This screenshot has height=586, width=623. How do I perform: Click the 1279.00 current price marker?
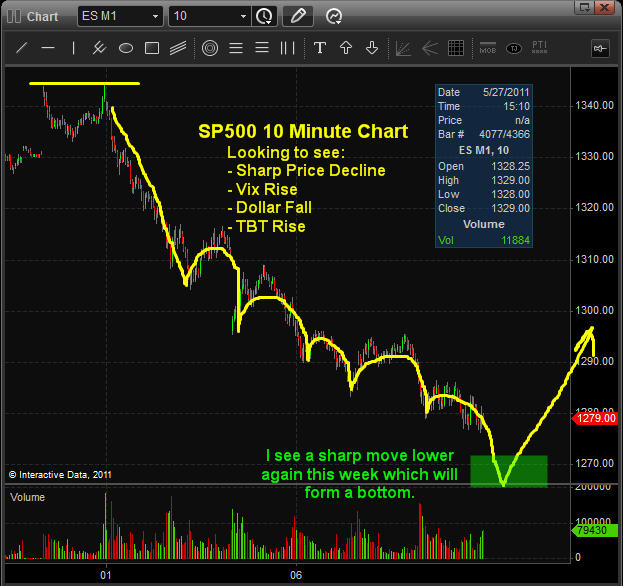point(588,418)
